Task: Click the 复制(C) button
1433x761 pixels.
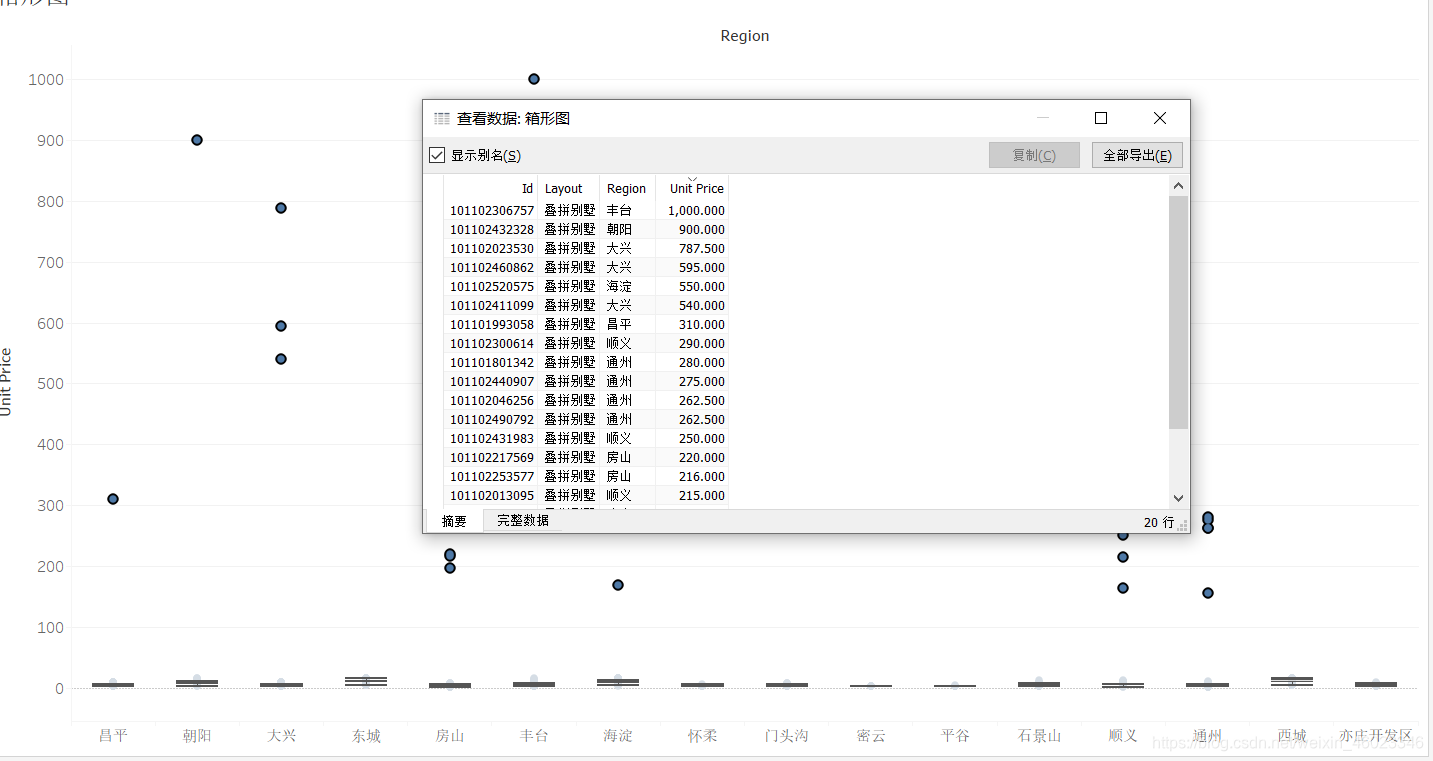Action: click(x=1034, y=155)
